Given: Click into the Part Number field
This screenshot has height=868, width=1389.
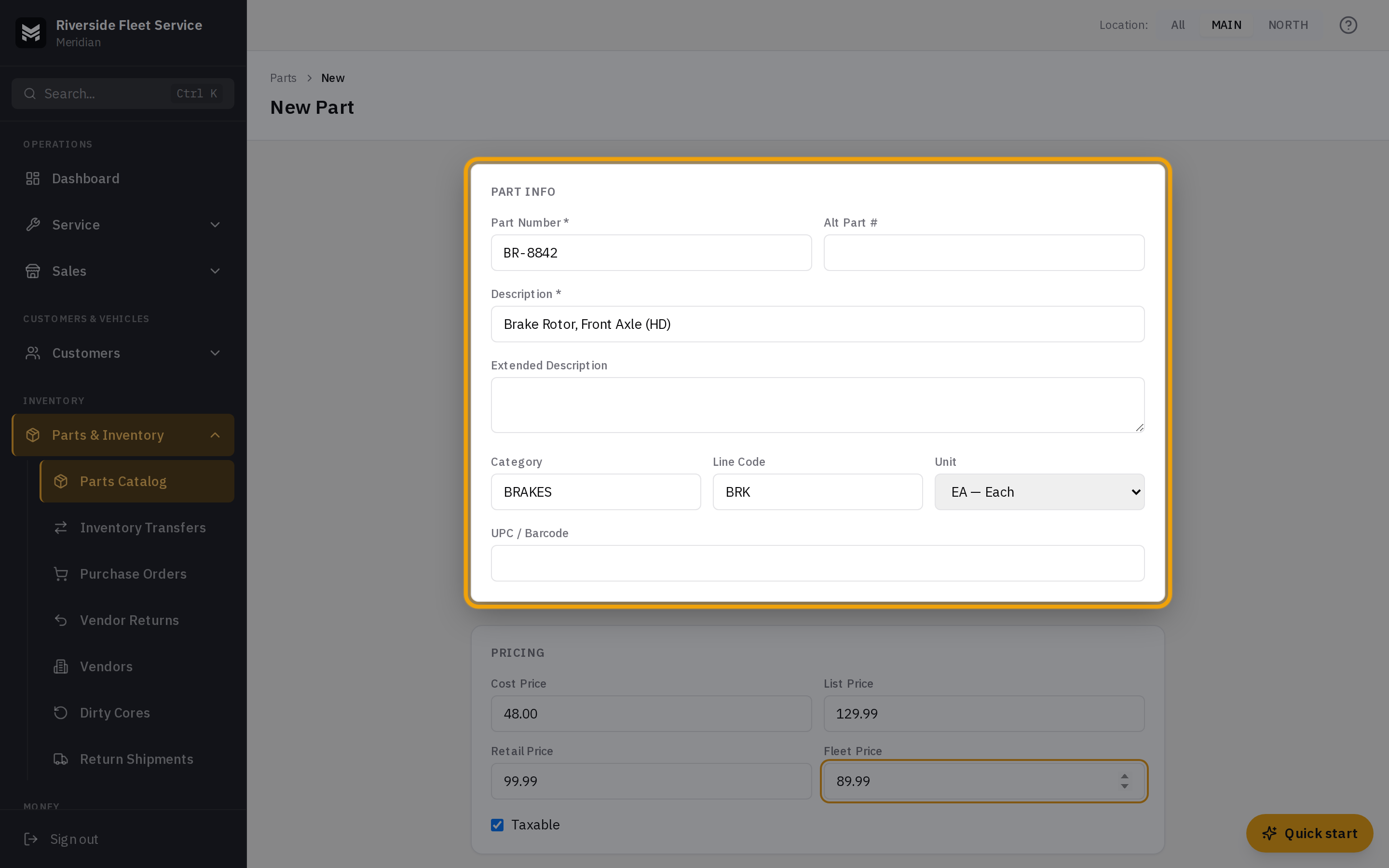Looking at the screenshot, I should coord(651,253).
